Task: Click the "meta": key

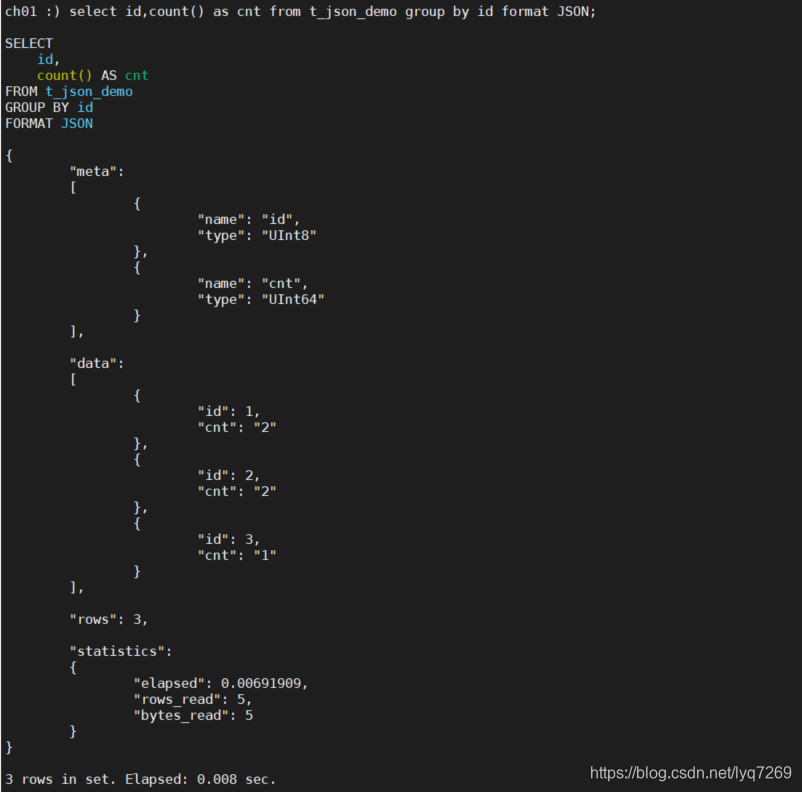Action: (x=97, y=171)
